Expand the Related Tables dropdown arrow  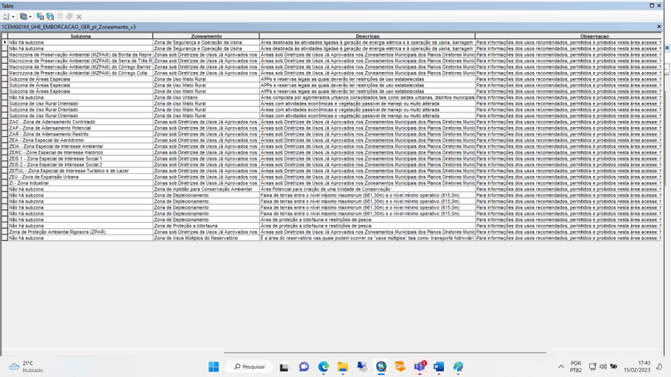tap(30, 17)
